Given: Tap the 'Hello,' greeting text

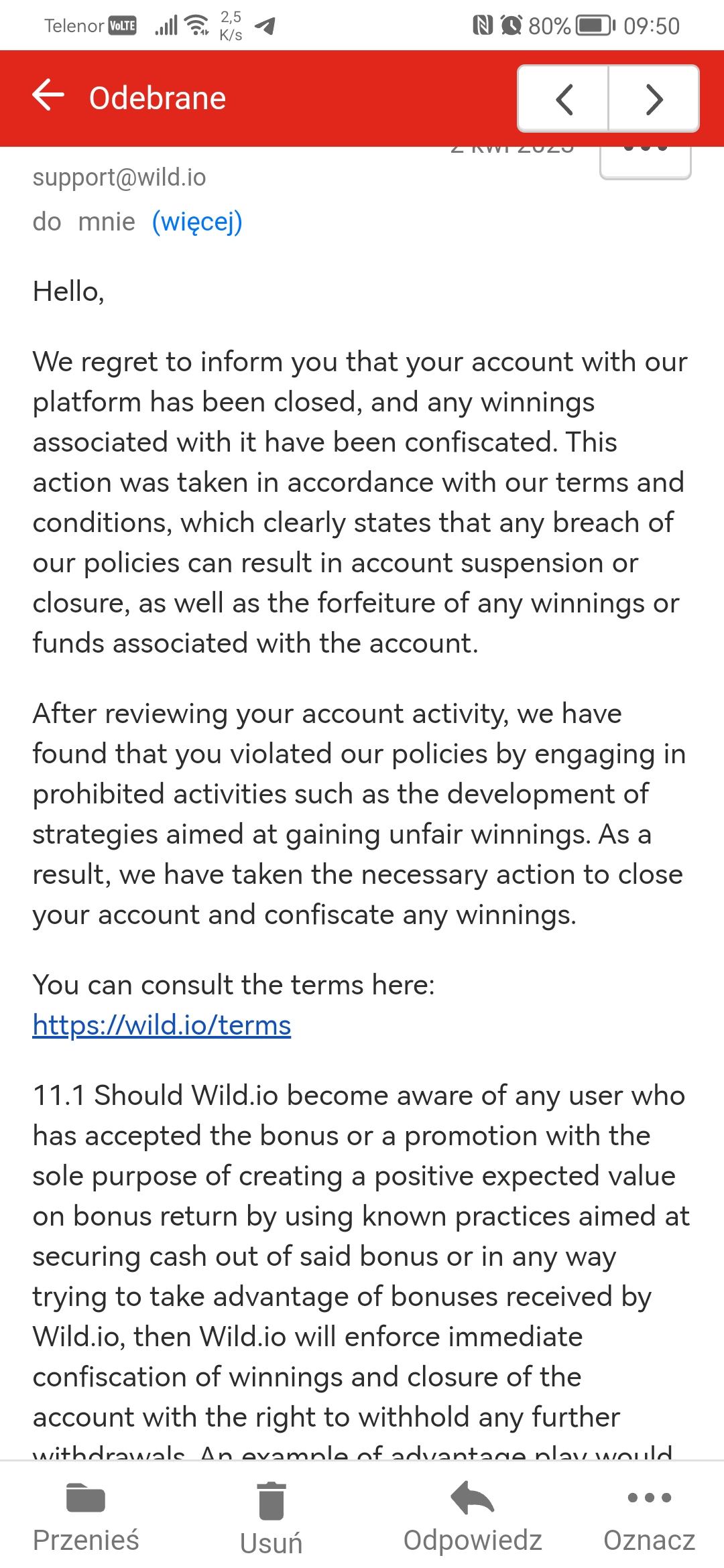Looking at the screenshot, I should 68,292.
